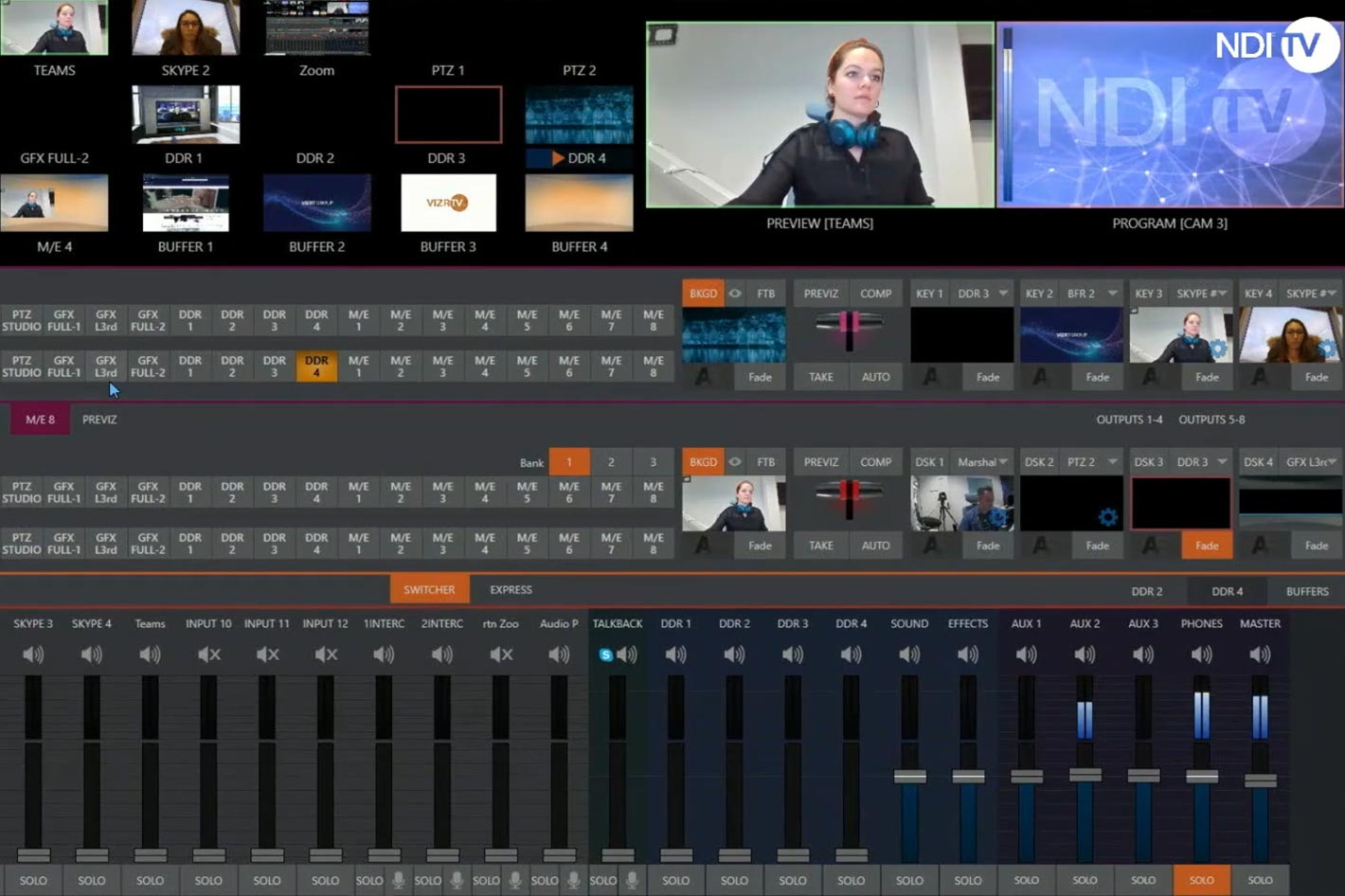Mute the MASTER output speaker icon
The image size is (1345, 896).
1260,654
